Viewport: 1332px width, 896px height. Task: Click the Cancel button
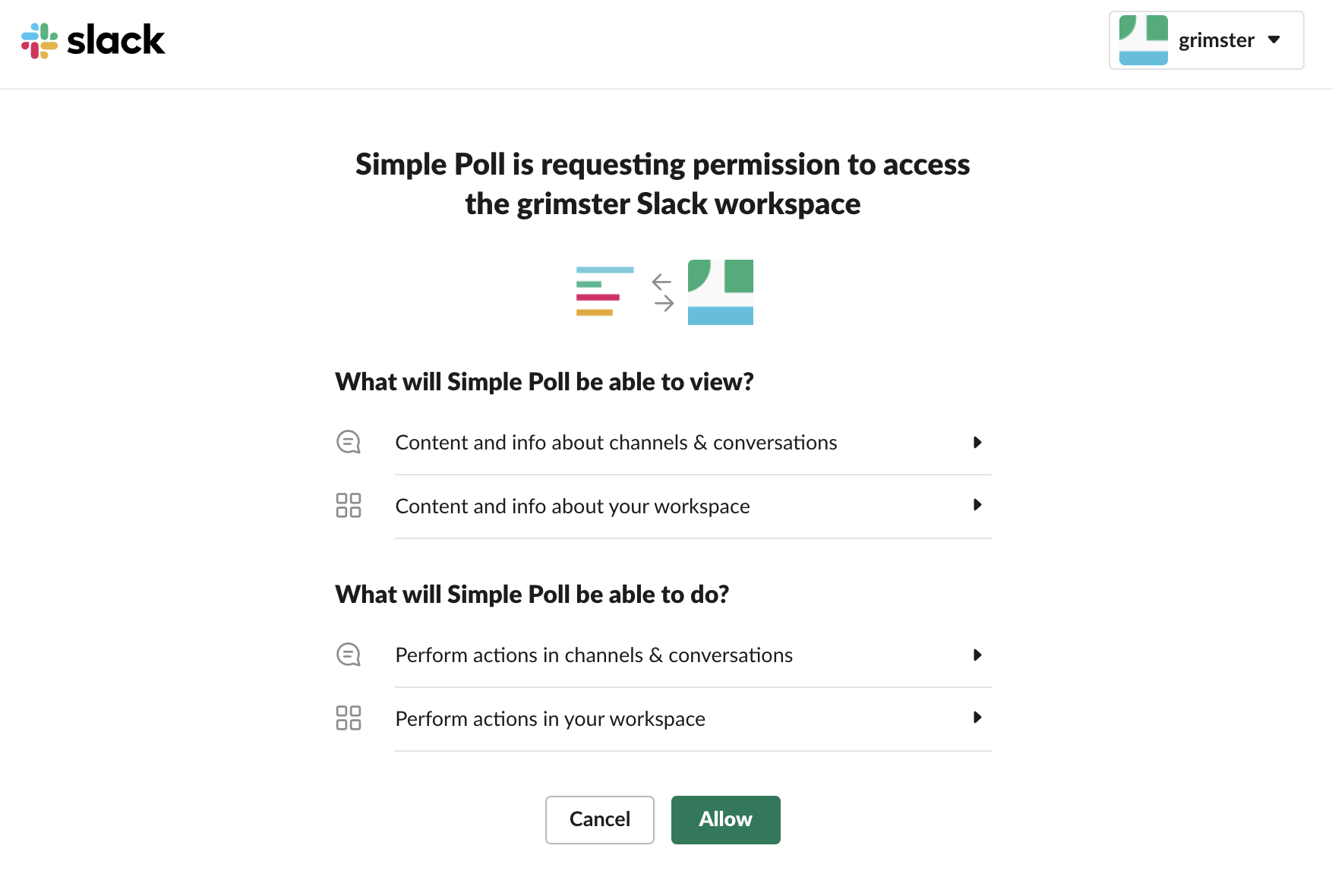(599, 819)
